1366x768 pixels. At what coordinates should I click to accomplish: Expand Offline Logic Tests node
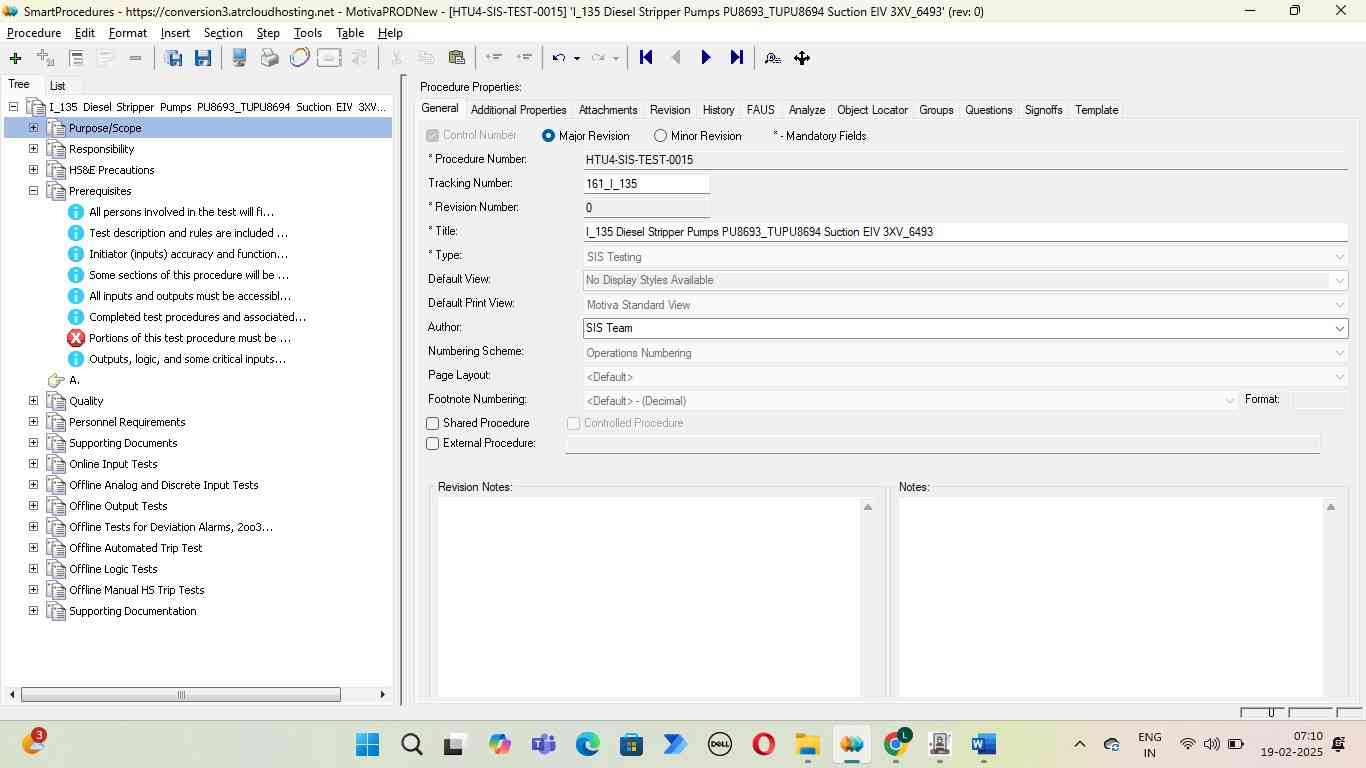33,569
